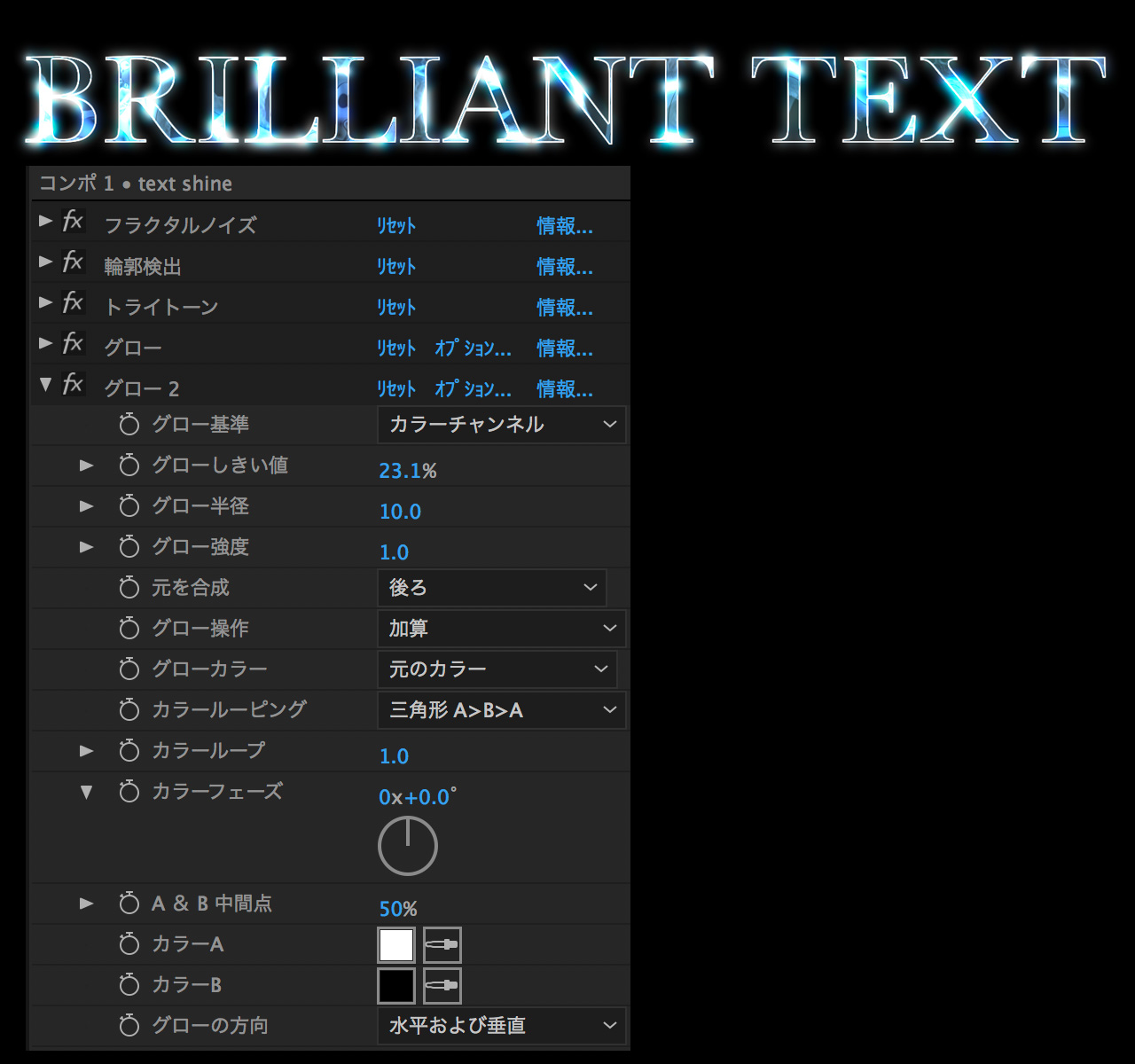Open オプション for the グロー effect
The height and width of the screenshot is (1064, 1135).
473,348
